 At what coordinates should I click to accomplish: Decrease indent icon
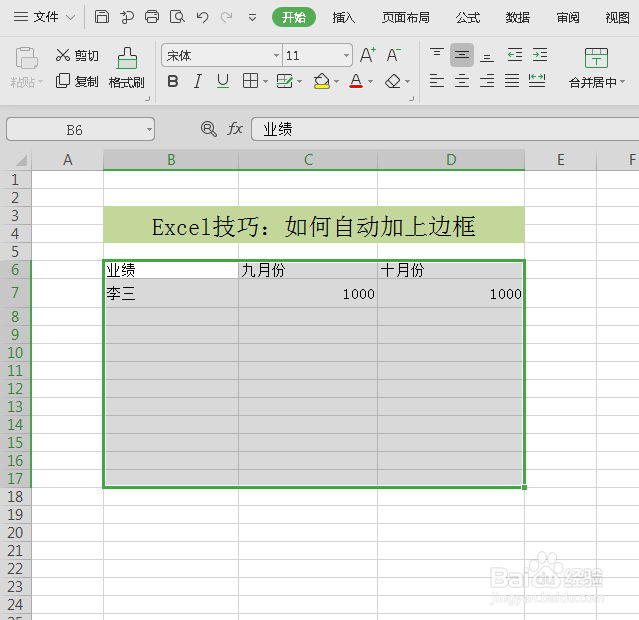[515, 55]
